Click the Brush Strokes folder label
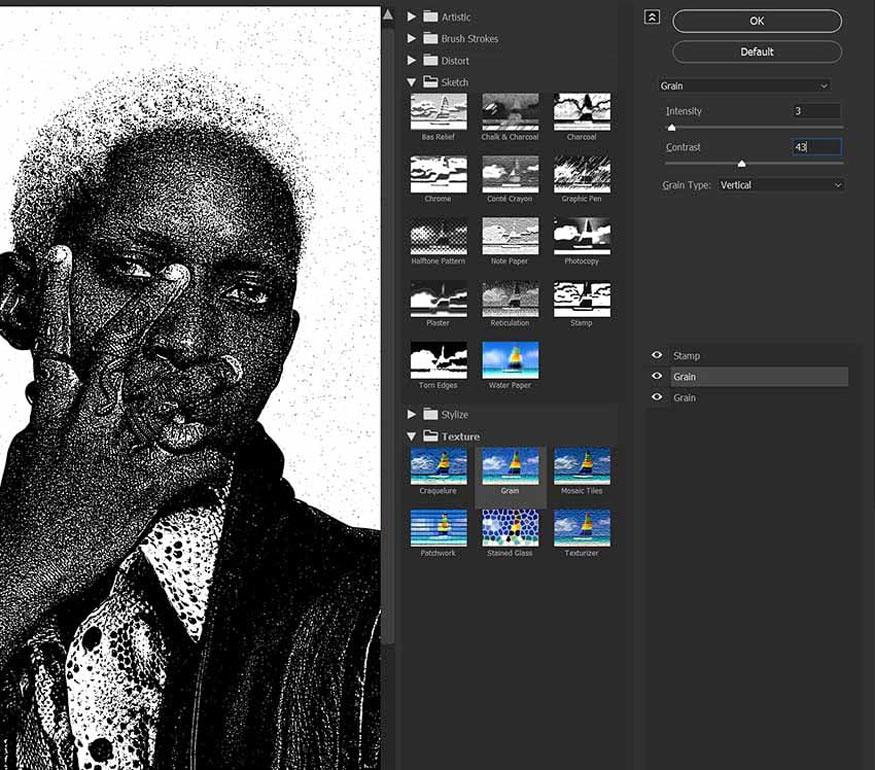The height and width of the screenshot is (770, 875). tap(469, 38)
